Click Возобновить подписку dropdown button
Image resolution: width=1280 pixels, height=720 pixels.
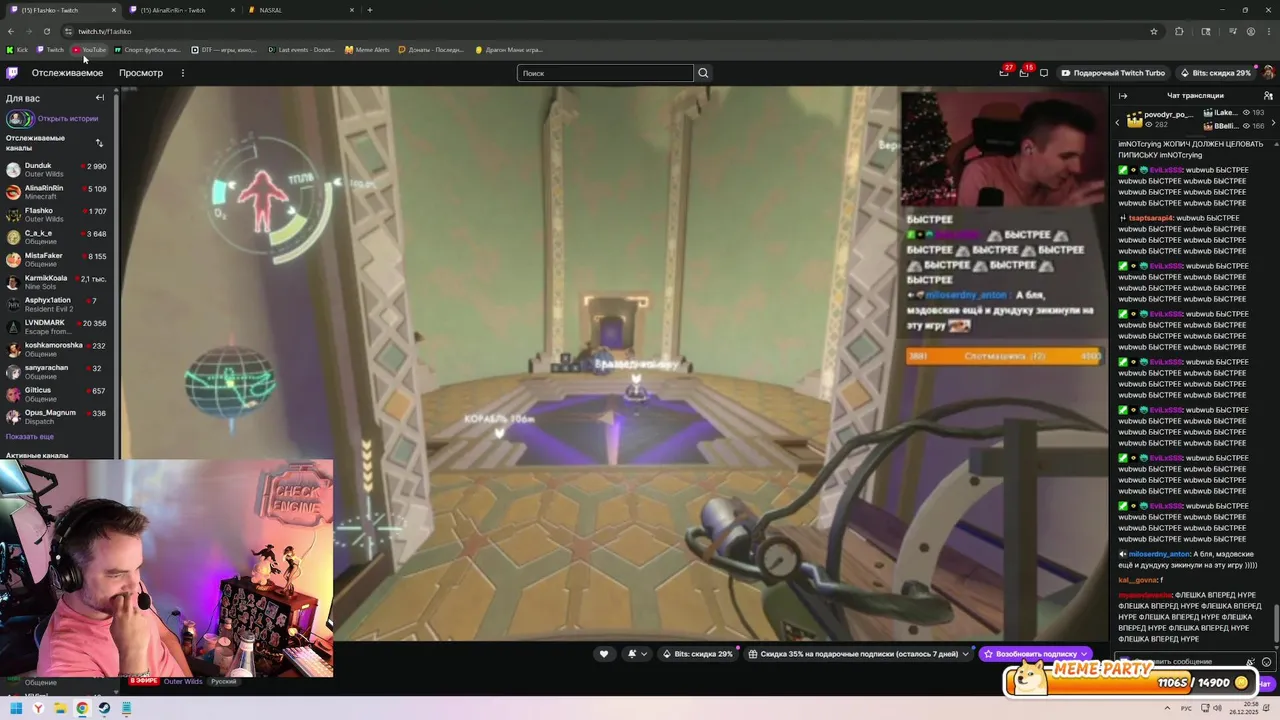1036,654
